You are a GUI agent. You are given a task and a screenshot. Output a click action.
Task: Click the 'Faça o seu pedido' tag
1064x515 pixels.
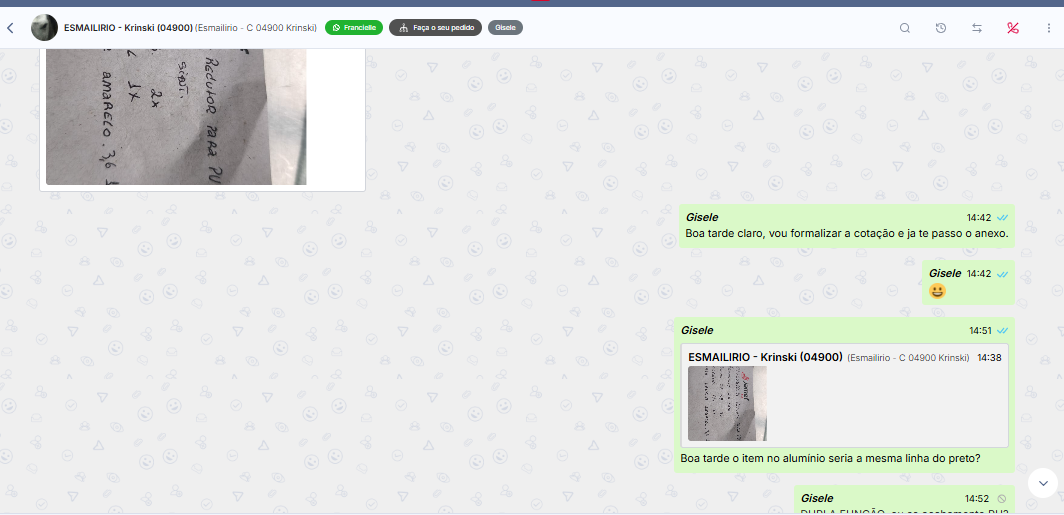[435, 28]
